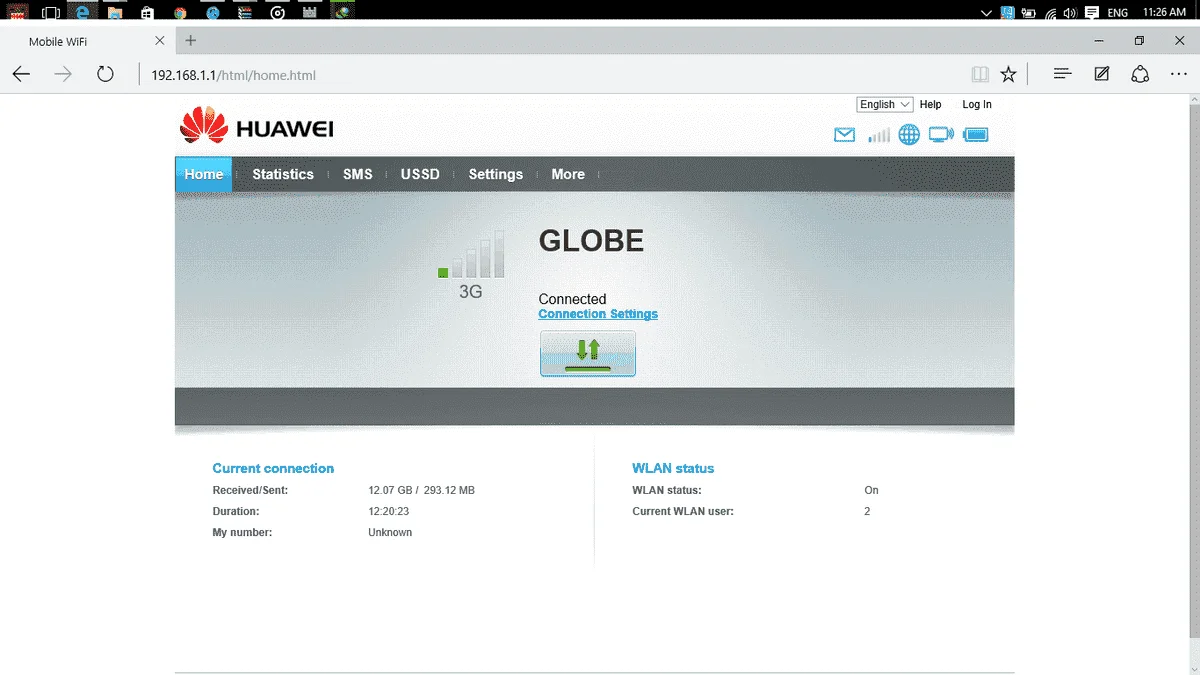Add page to favorites with star icon
This screenshot has height=675, width=1200.
click(x=1009, y=74)
